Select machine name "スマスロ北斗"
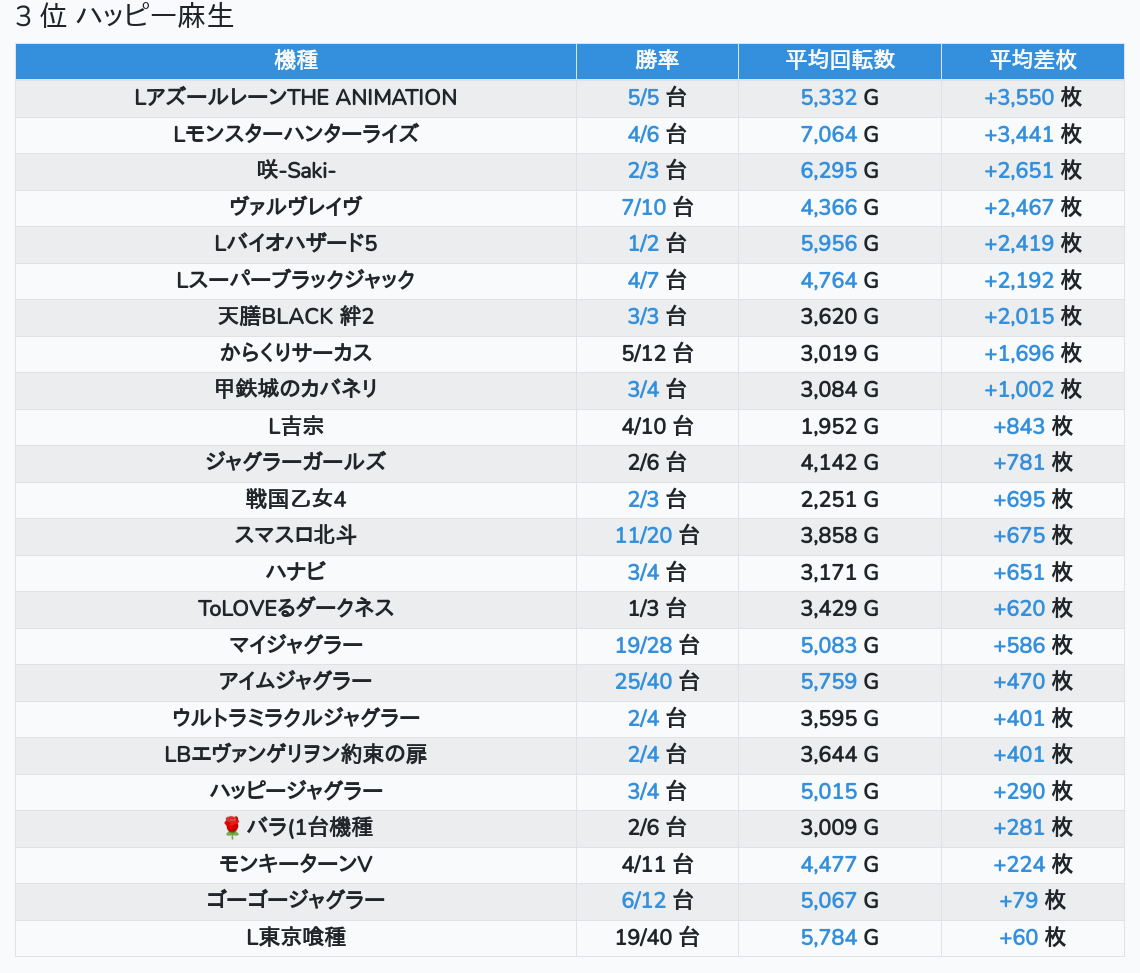This screenshot has width=1140, height=973. tap(296, 535)
